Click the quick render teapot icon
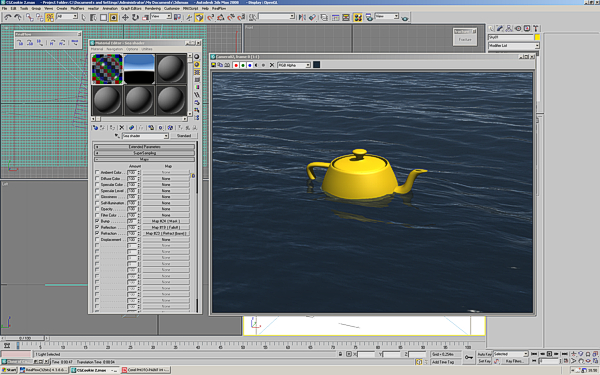Viewport: 600px width, 375px height. [405, 17]
